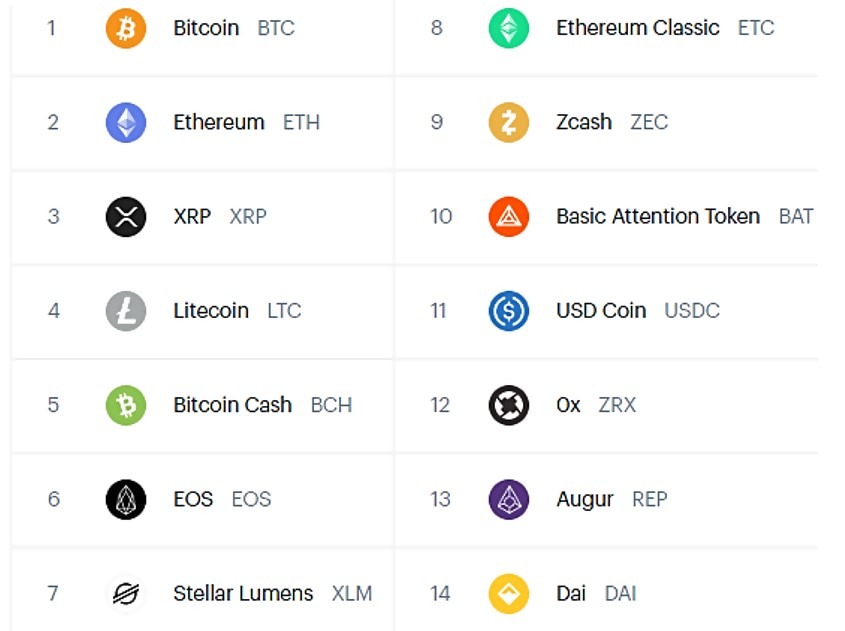
Task: Click the Basic Attention Token name
Action: 658,217
